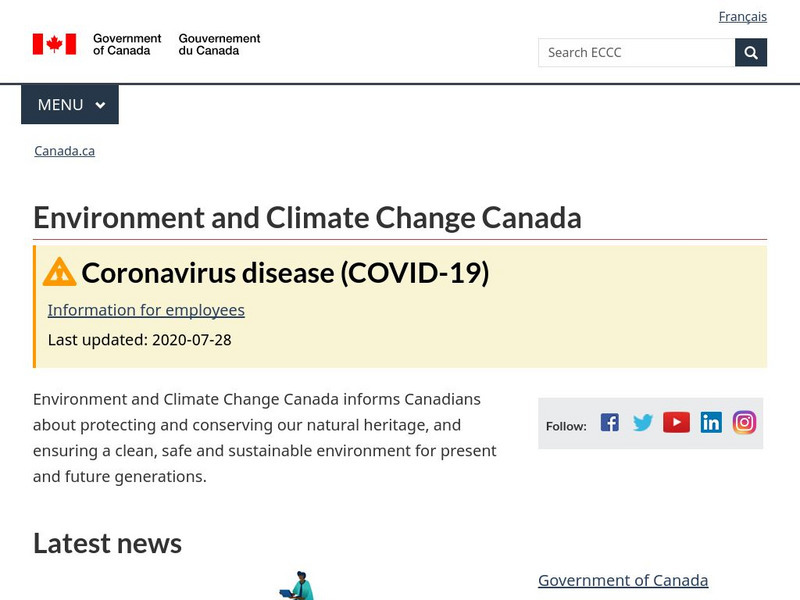This screenshot has width=800, height=600.
Task: Click the orange warning triangle icon
Action: (60, 272)
